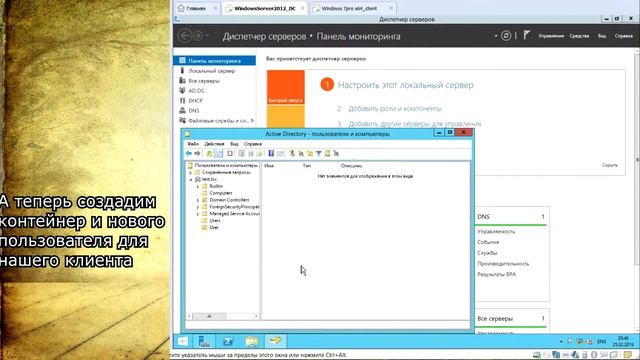This screenshot has width=640, height=360.
Task: Click the taskbar clock
Action: pyautogui.click(x=623, y=341)
